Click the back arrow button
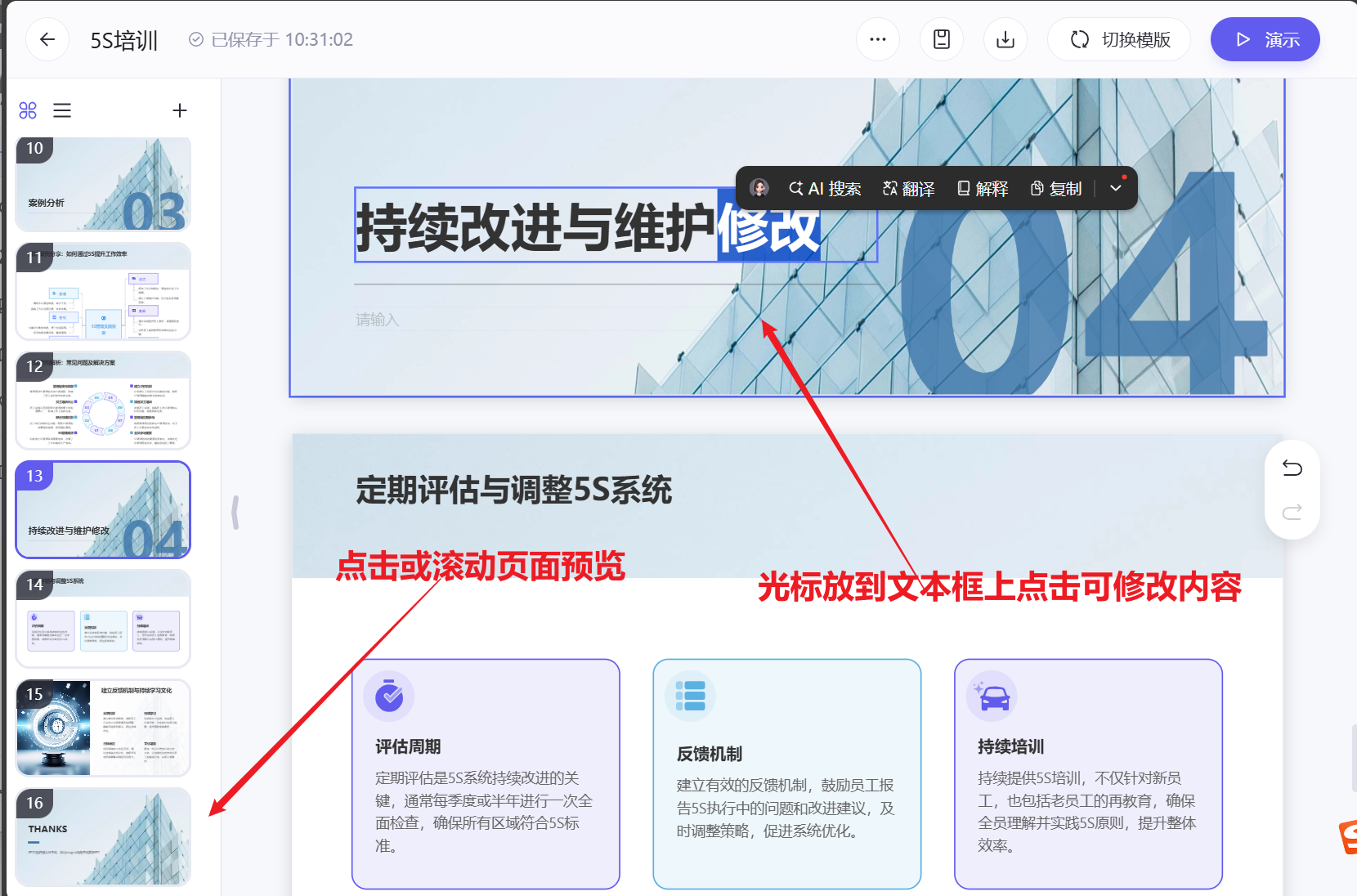1357x896 pixels. click(47, 39)
